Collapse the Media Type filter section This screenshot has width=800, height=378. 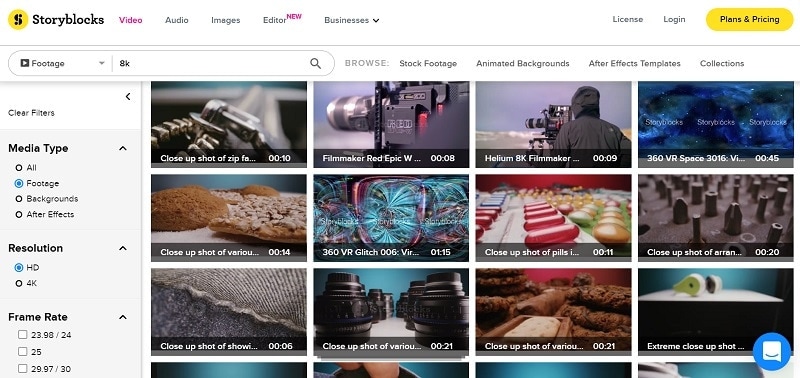[x=122, y=148]
